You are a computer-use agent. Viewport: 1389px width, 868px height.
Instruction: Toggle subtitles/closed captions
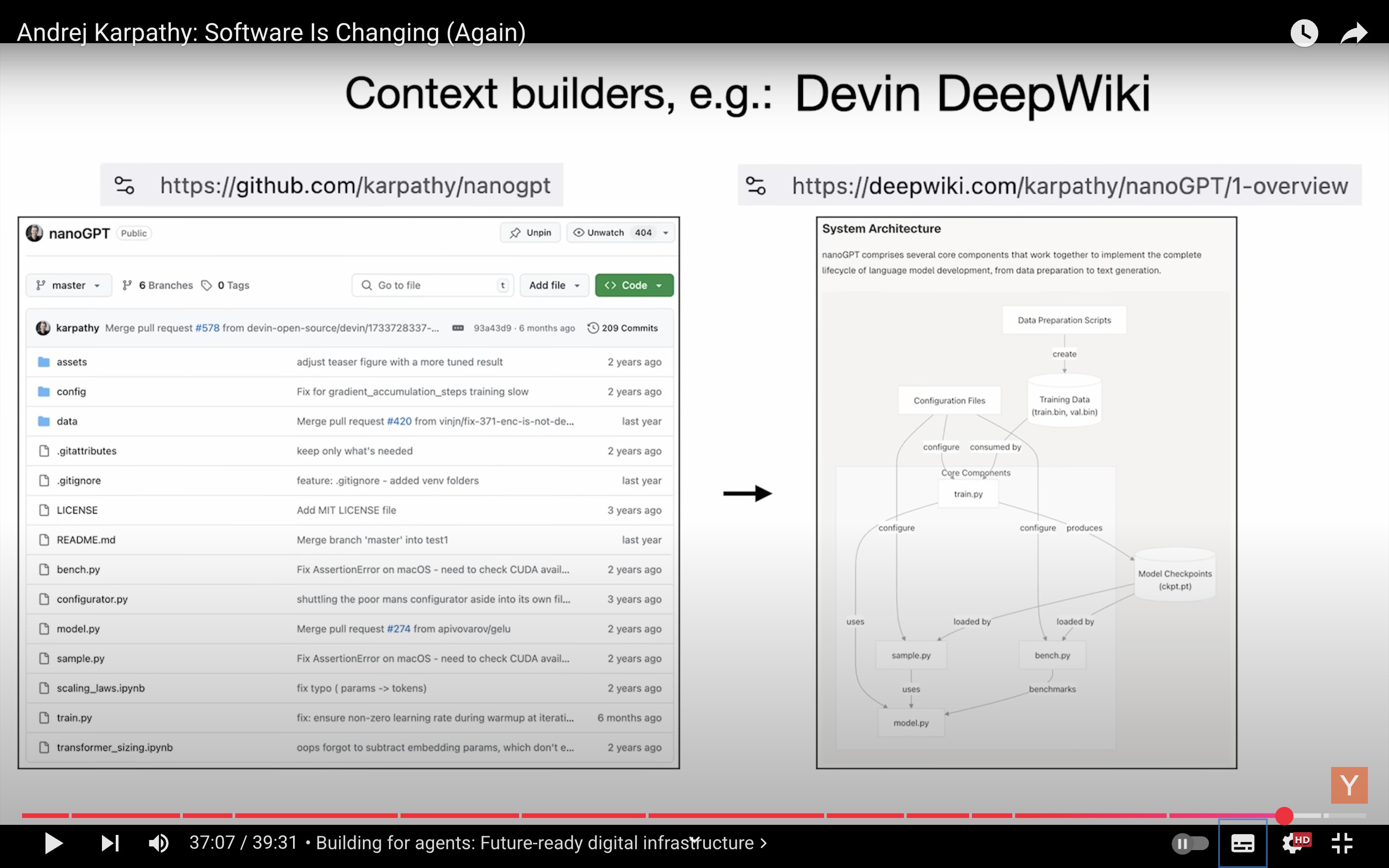pos(1242,843)
